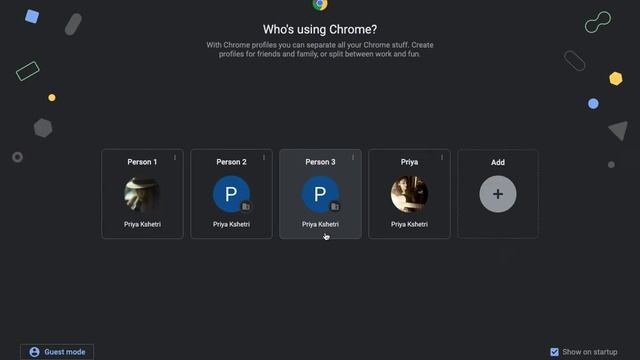The width and height of the screenshot is (640, 360).
Task: Click the 'Priya' profile name label
Action: point(409,162)
